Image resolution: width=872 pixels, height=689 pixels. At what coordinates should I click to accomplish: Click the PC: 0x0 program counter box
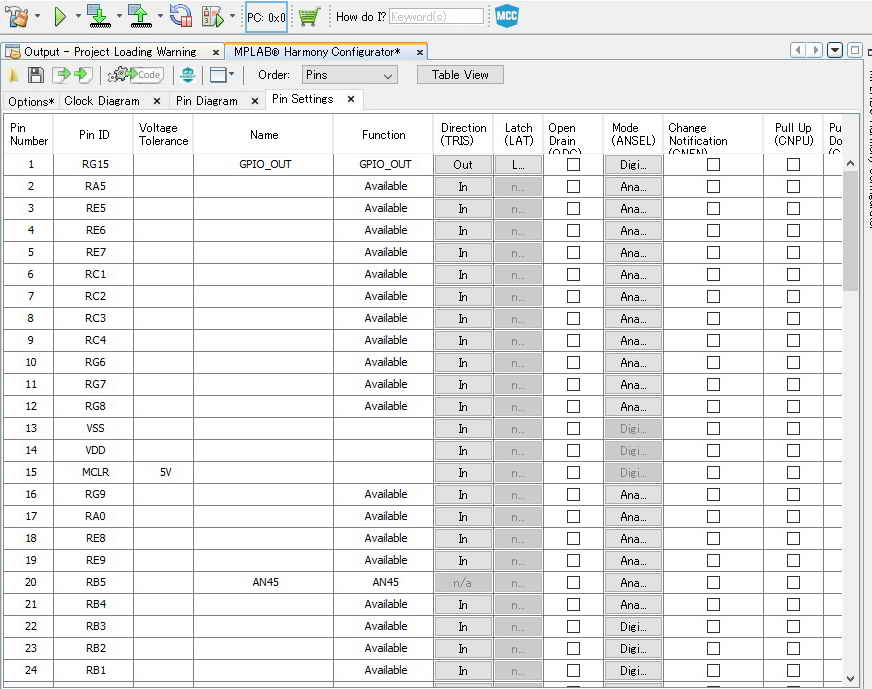click(266, 17)
